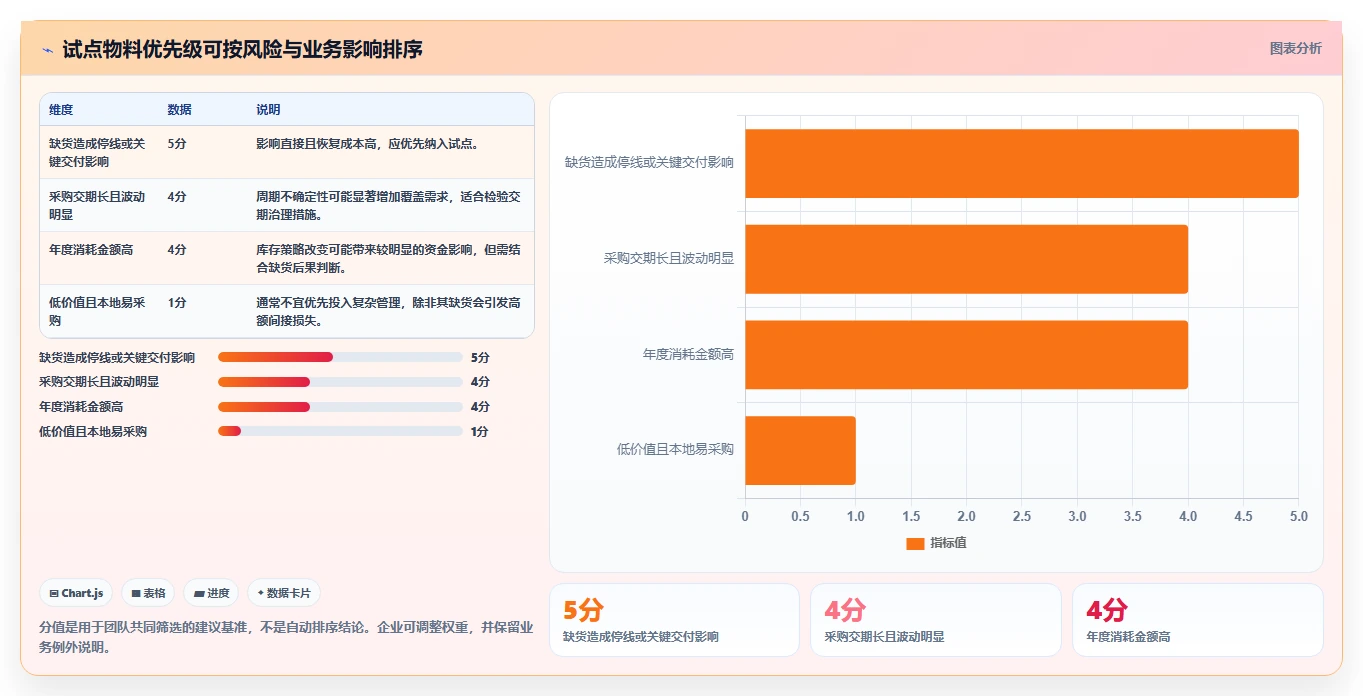Click the x-axis tick 3.0
Viewport: 1363px width, 696px height.
(1077, 517)
